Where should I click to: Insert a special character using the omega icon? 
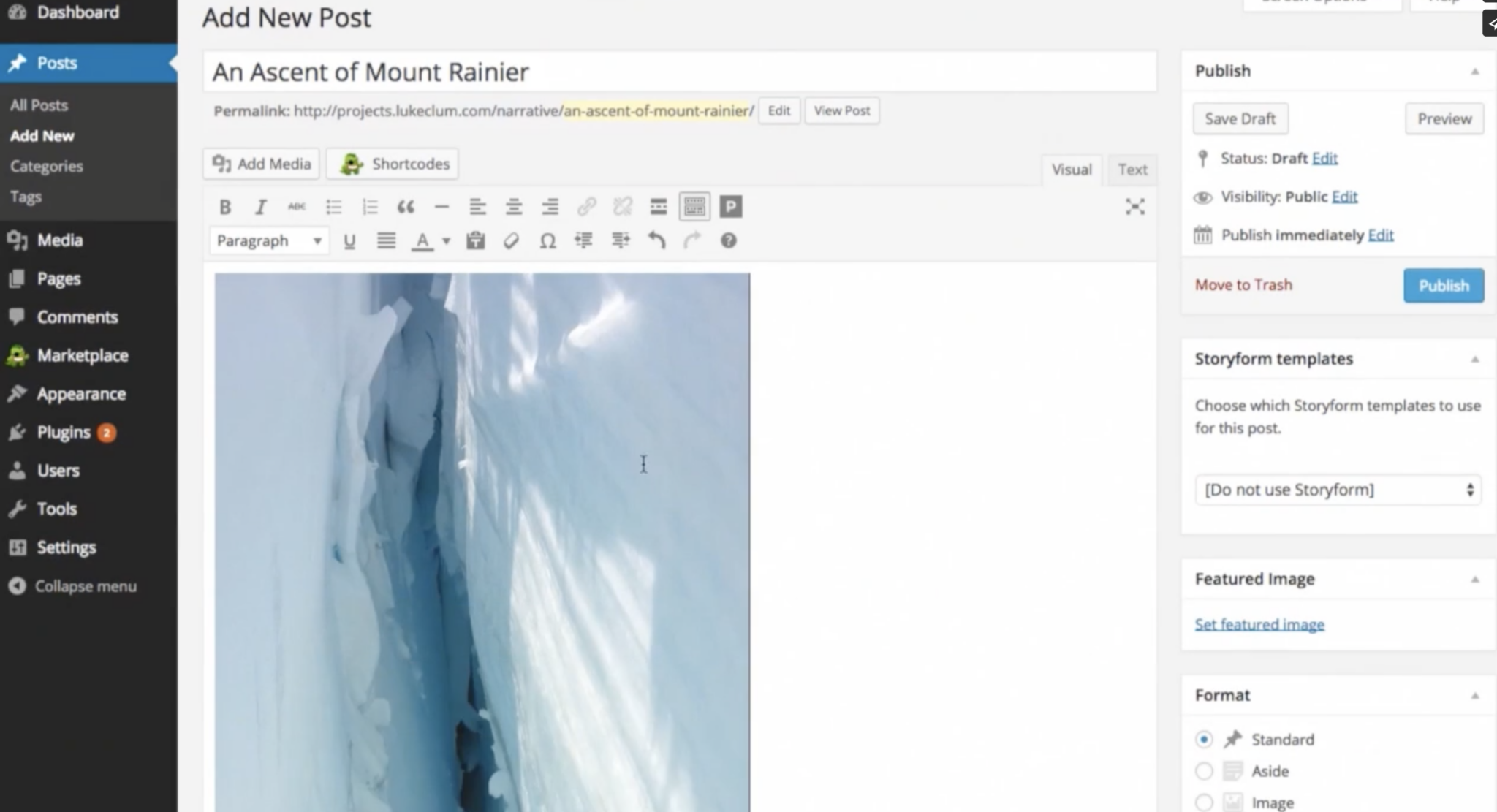tap(547, 240)
